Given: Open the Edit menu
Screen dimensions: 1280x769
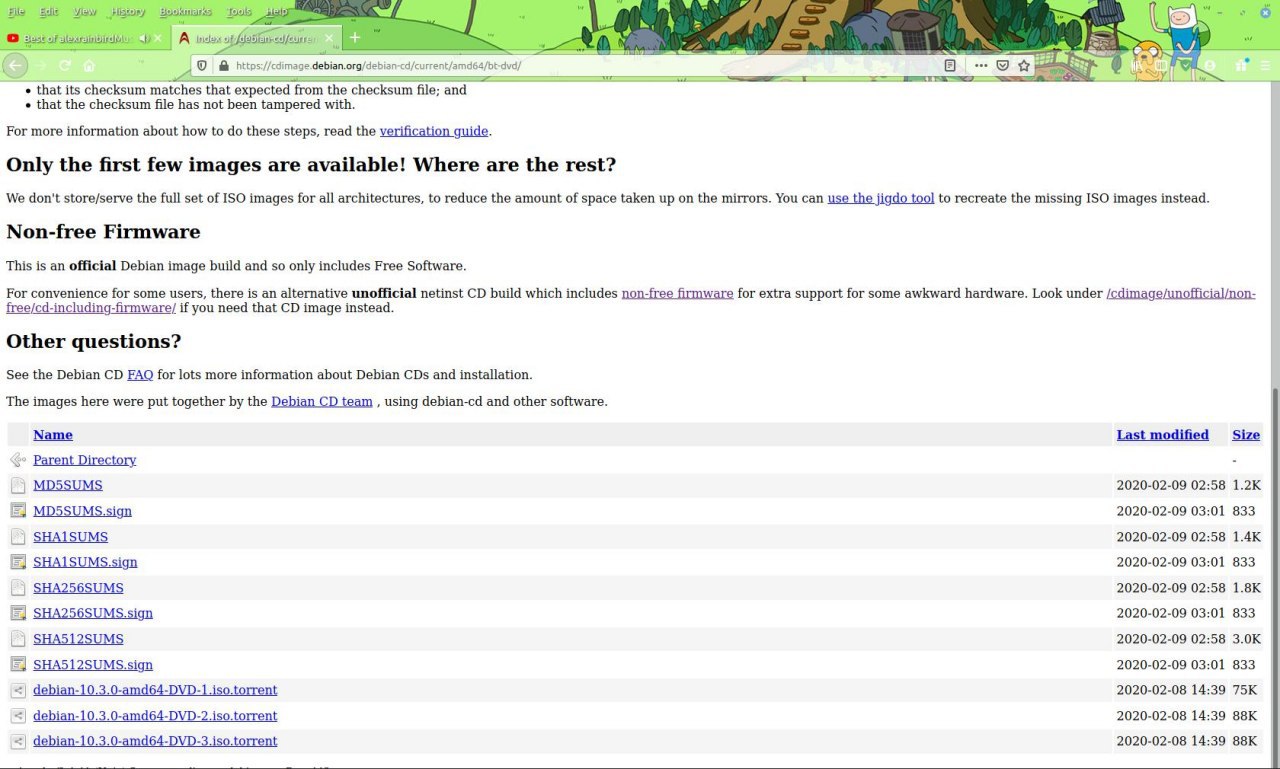Looking at the screenshot, I should (49, 11).
